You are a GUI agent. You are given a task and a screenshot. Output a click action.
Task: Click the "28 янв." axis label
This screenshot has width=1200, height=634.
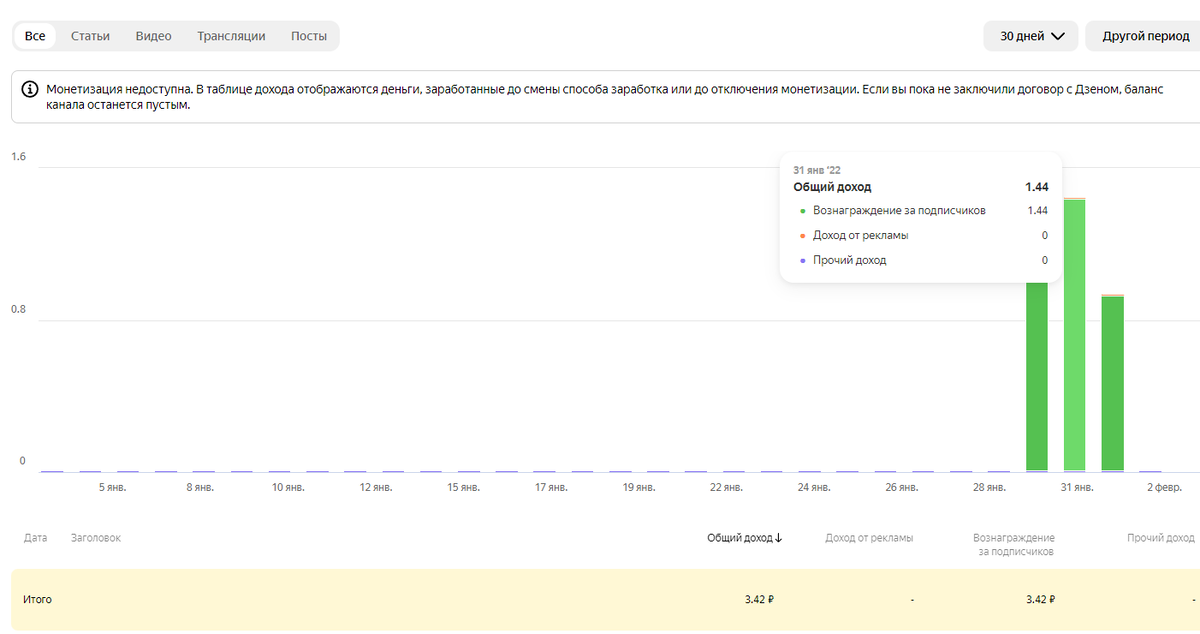(989, 487)
